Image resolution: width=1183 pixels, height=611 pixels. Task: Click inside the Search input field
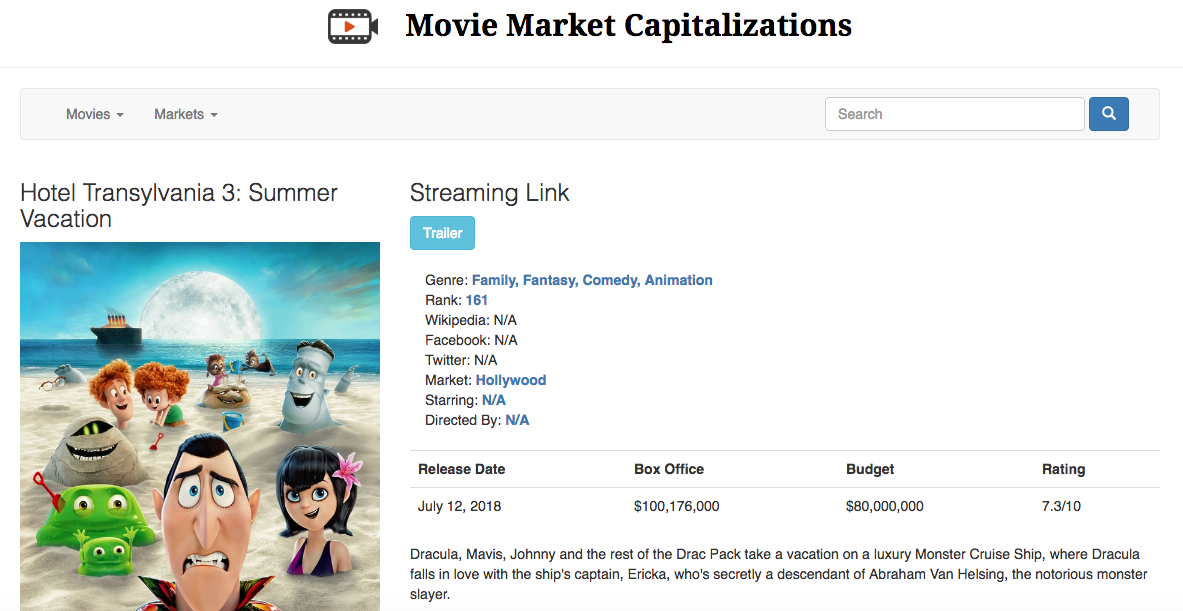953,113
